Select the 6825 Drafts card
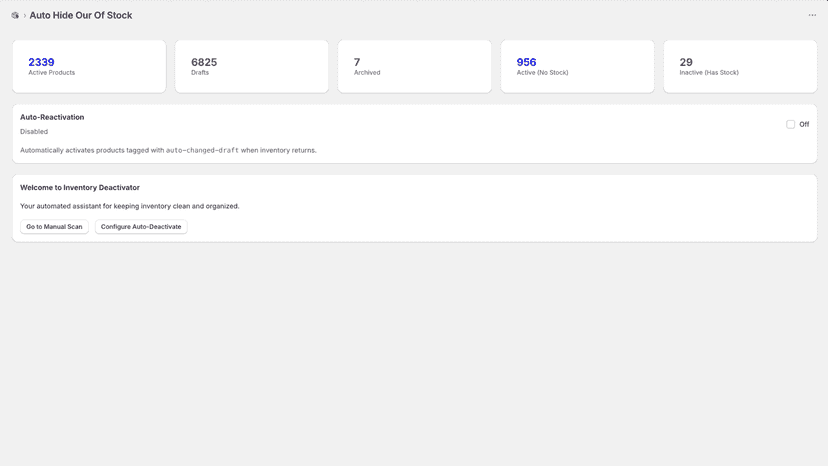This screenshot has width=828, height=466. click(252, 67)
